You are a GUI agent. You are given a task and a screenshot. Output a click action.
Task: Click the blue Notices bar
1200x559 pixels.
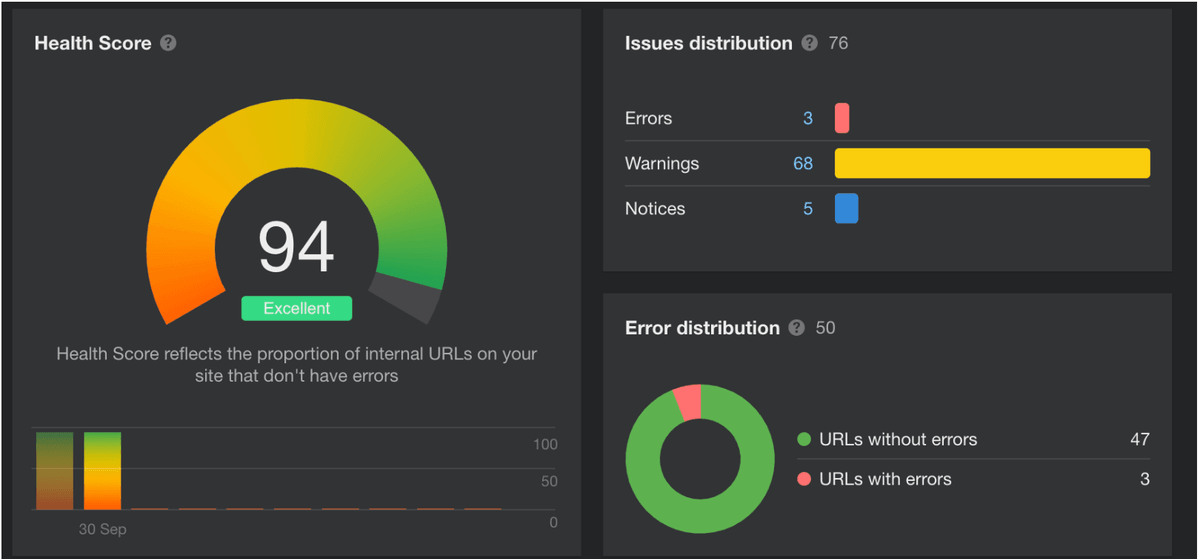pyautogui.click(x=846, y=208)
